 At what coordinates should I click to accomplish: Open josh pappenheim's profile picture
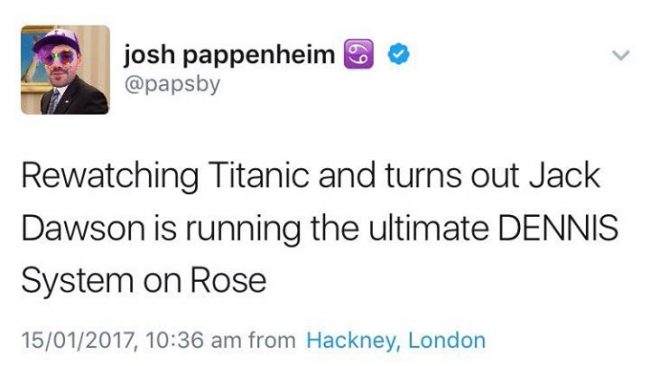click(x=65, y=70)
